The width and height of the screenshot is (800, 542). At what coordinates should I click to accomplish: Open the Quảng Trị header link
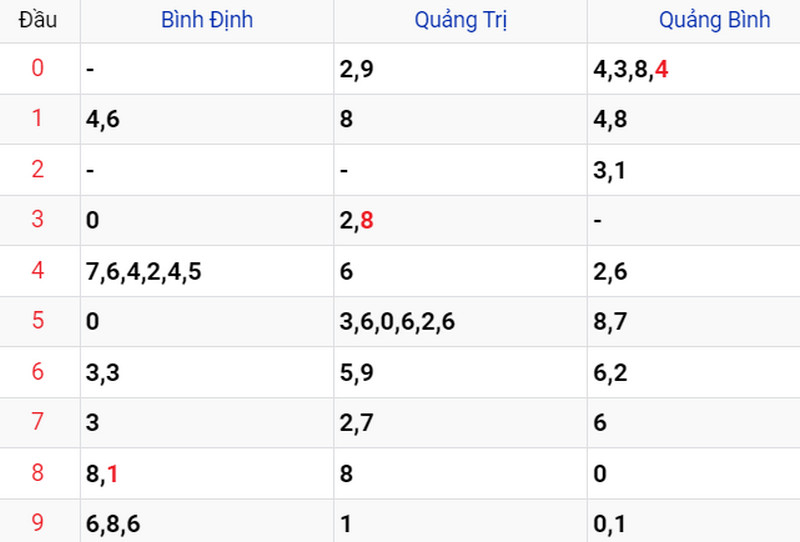point(461,21)
